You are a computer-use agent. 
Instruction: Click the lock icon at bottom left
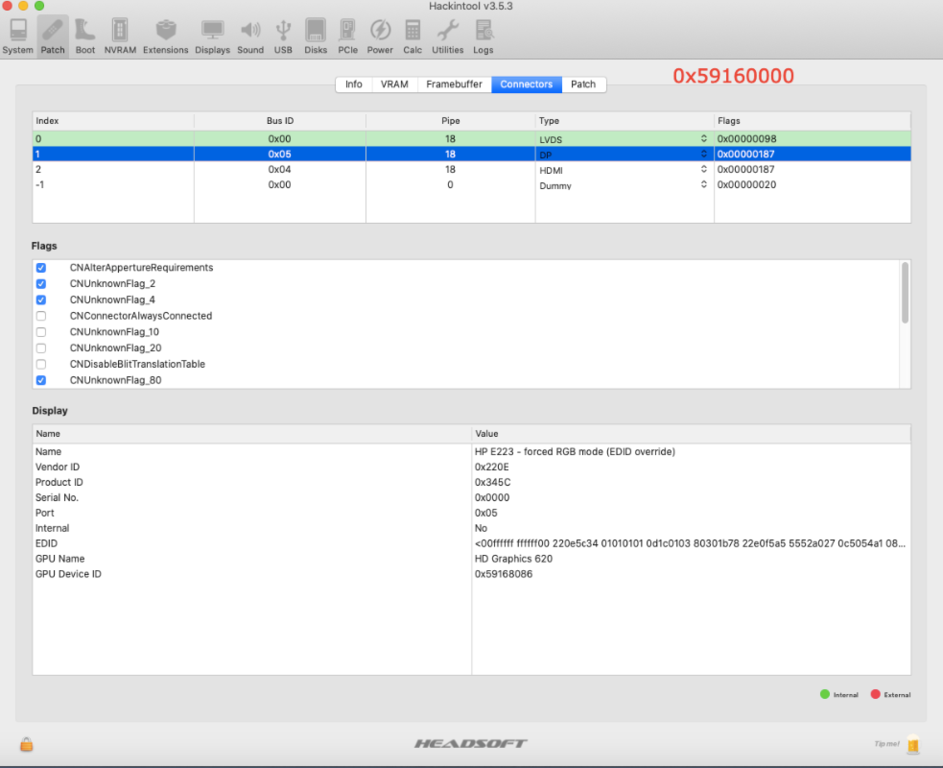[26, 744]
